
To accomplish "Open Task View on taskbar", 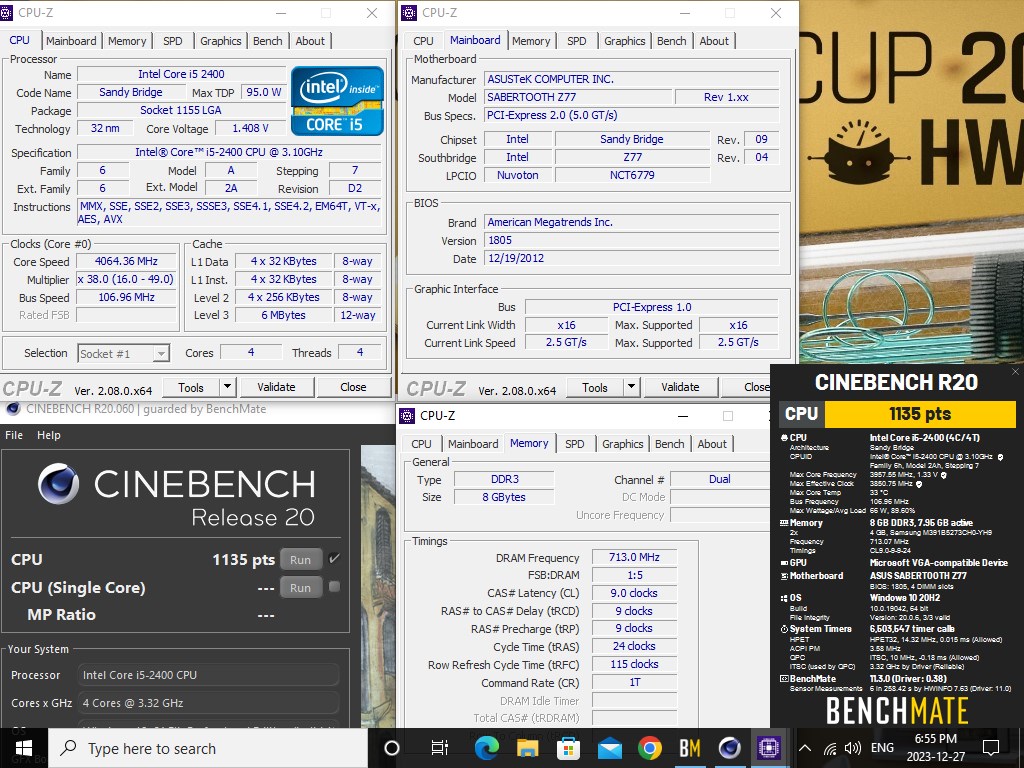I will pyautogui.click(x=440, y=748).
